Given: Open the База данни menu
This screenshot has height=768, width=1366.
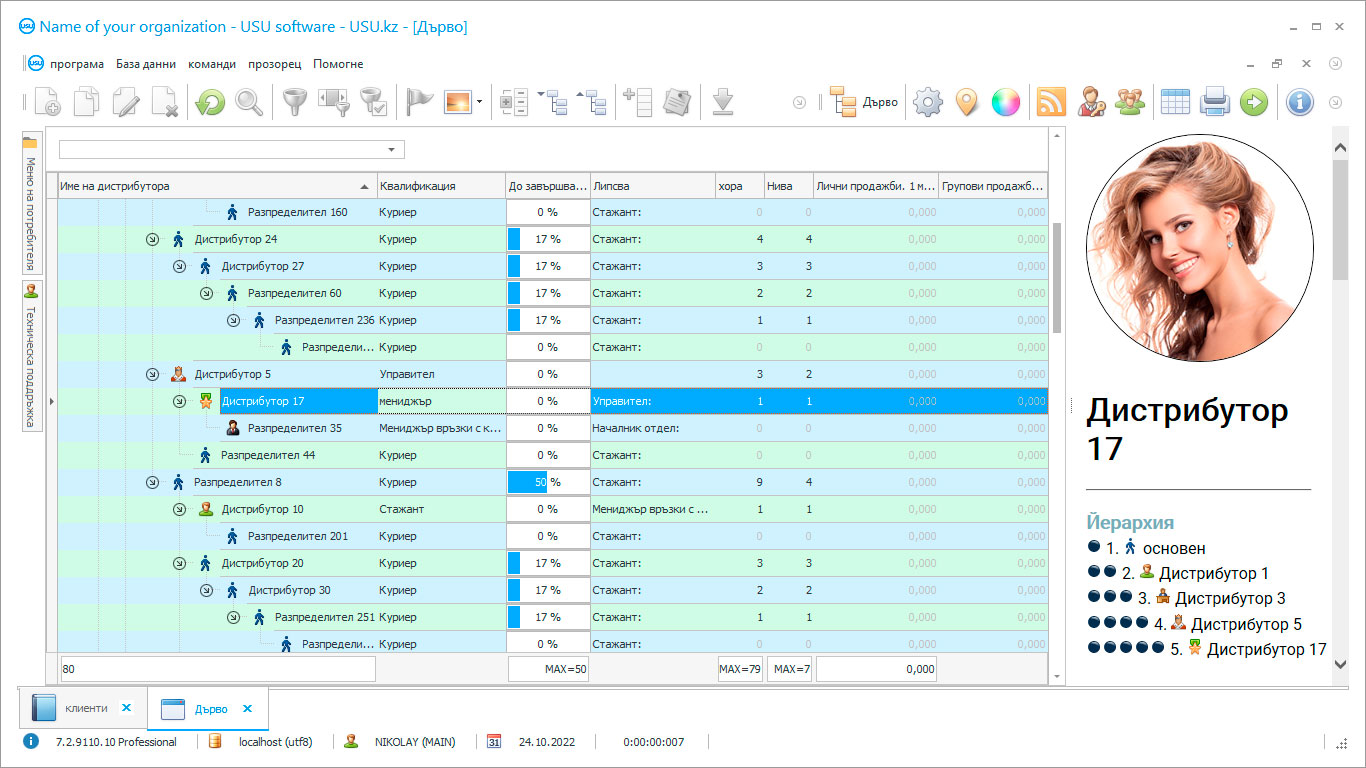Looking at the screenshot, I should point(146,64).
